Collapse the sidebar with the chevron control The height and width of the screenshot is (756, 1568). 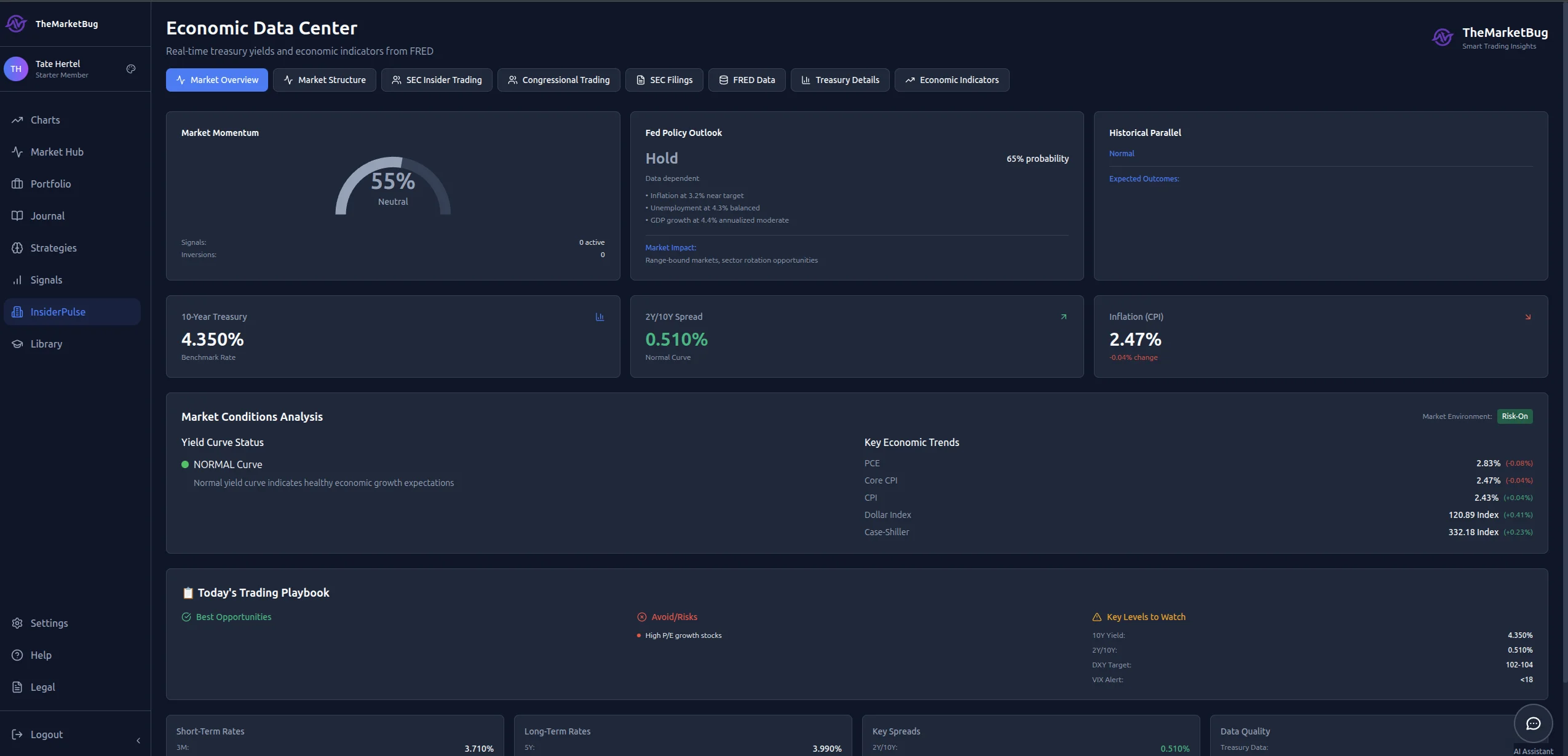click(x=138, y=740)
